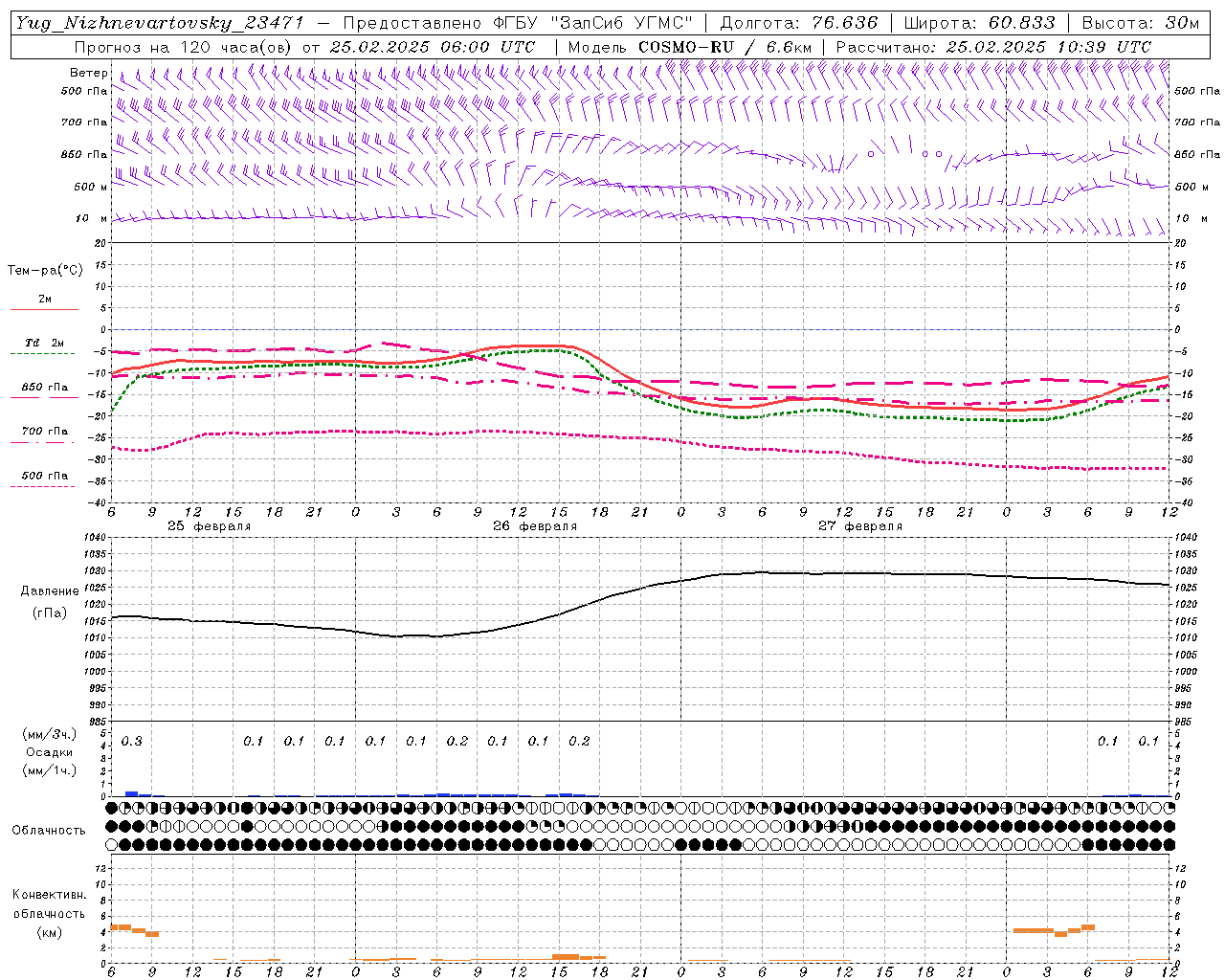Select the Облачность cloud cover label
This screenshot has height=980, width=1225.
point(49,830)
